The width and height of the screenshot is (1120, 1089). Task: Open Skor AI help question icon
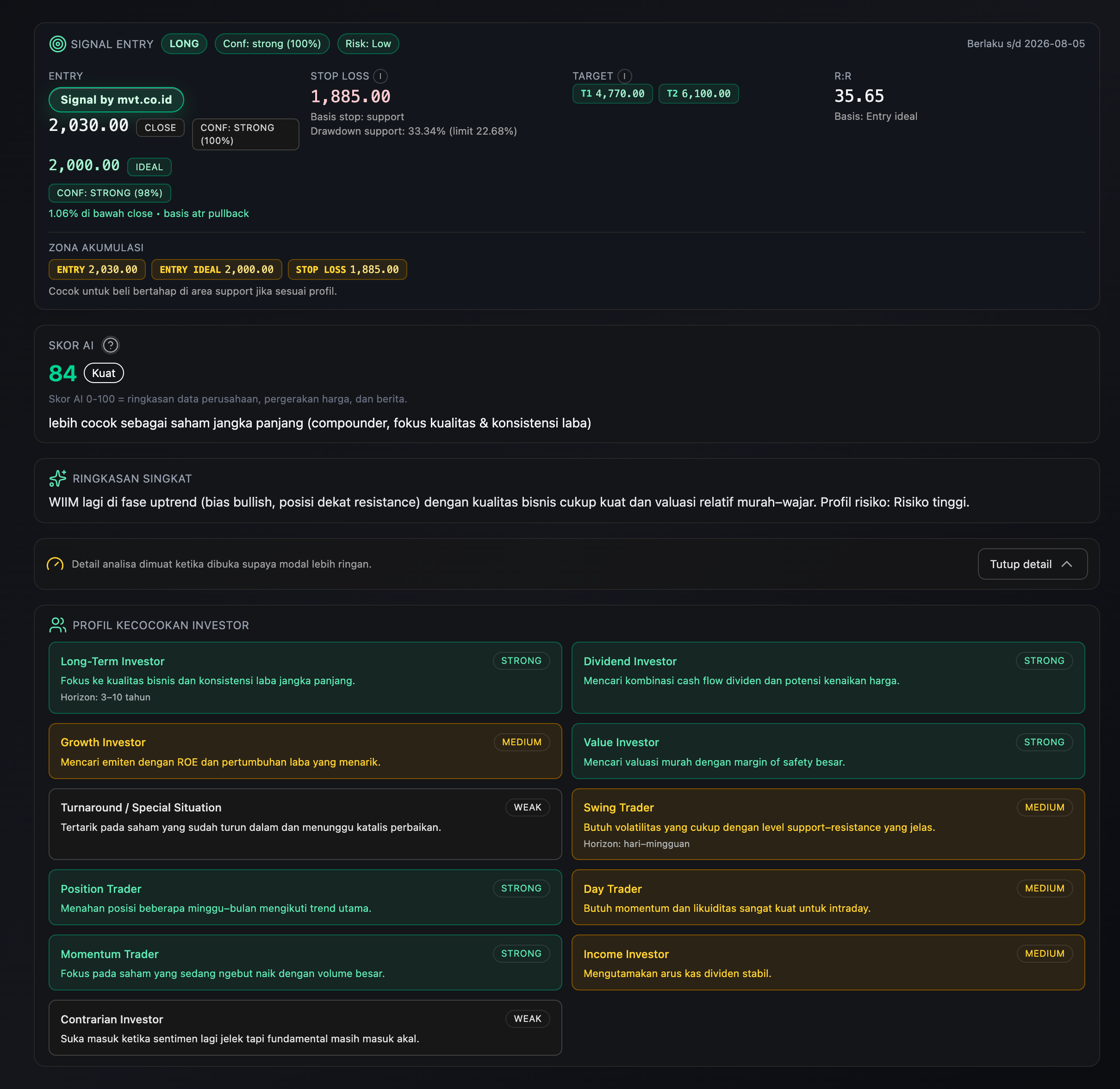point(111,346)
